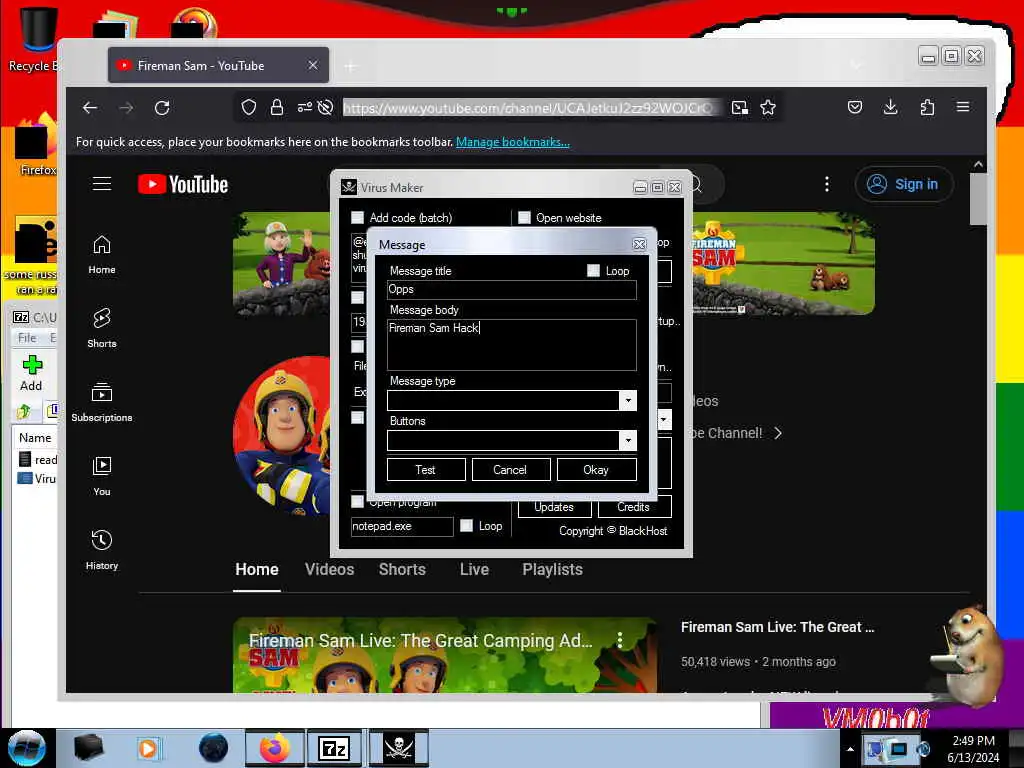This screenshot has width=1024, height=768.
Task: Open the Be Channel! chevron link
Action: pos(778,433)
